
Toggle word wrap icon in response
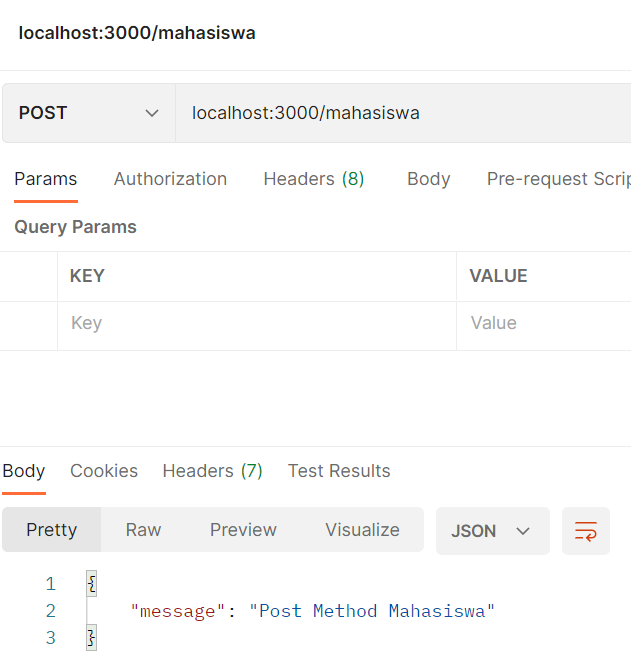586,531
